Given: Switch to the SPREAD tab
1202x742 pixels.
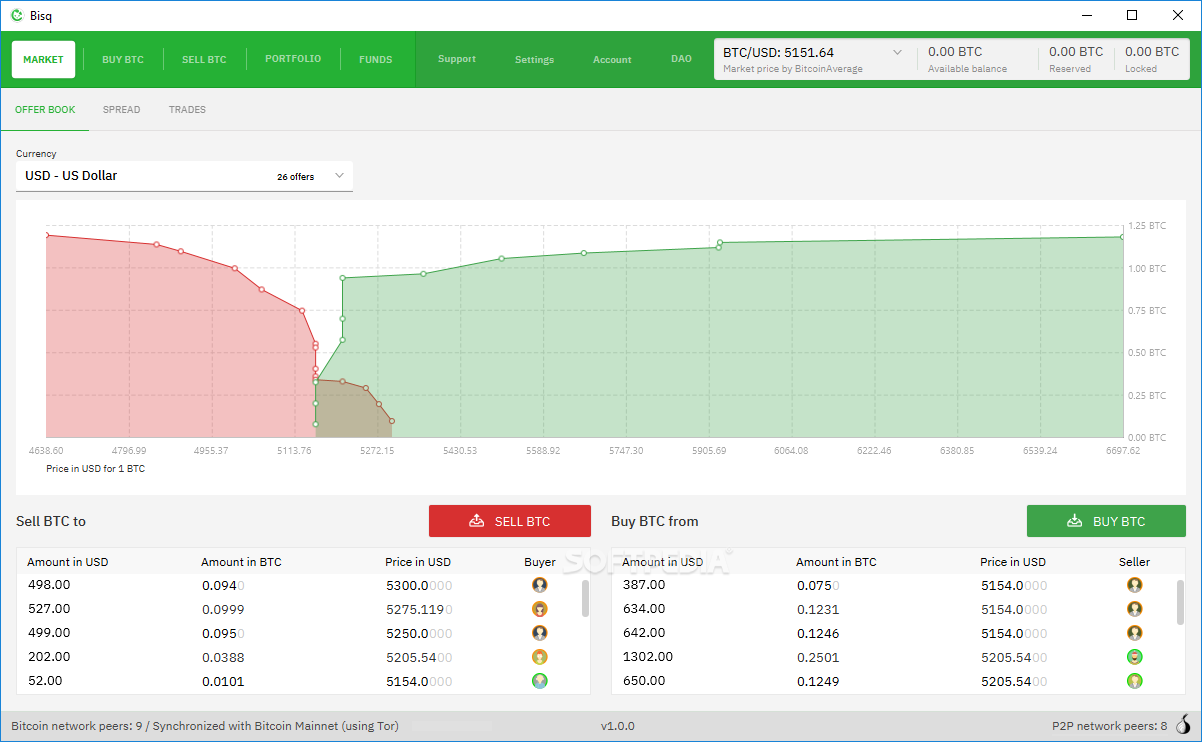Looking at the screenshot, I should pyautogui.click(x=122, y=110).
